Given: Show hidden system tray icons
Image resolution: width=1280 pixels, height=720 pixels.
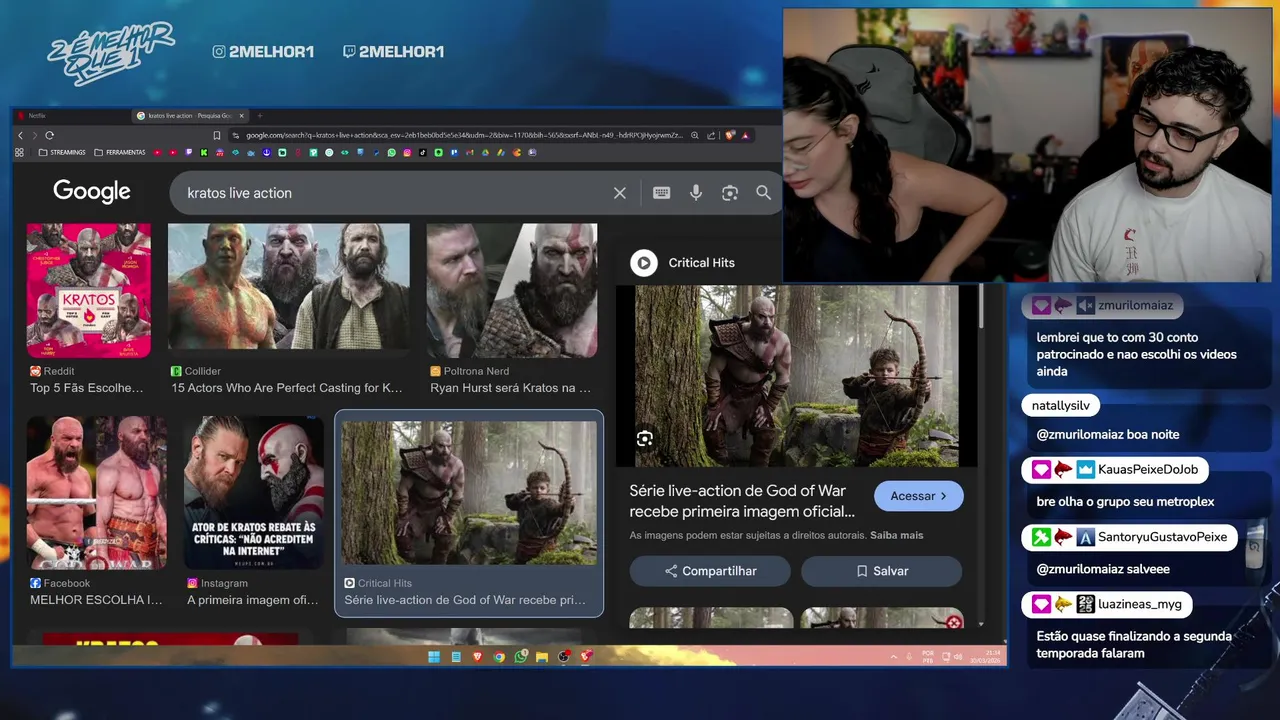Looking at the screenshot, I should coord(894,657).
